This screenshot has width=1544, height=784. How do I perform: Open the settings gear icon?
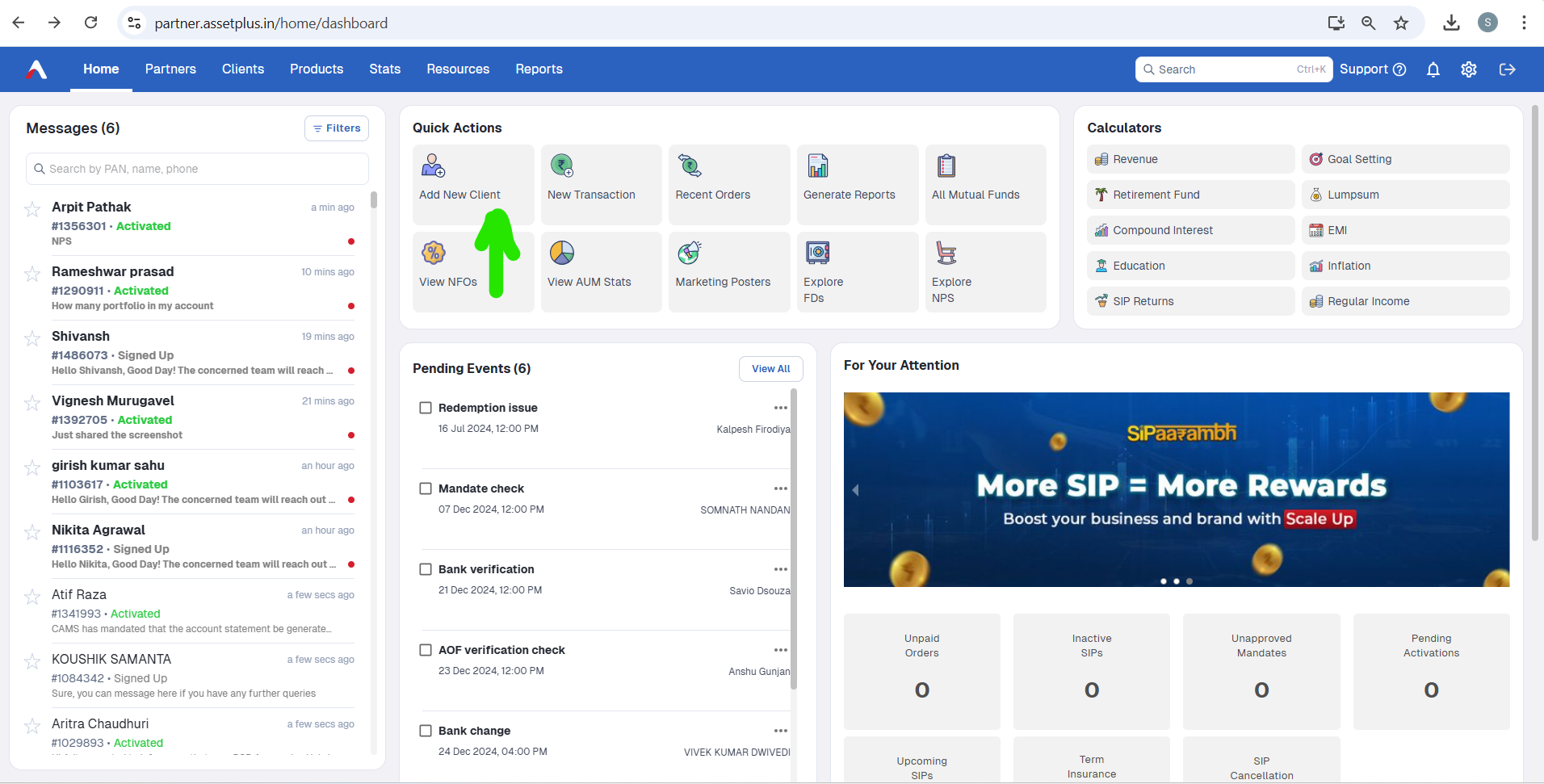click(x=1469, y=69)
